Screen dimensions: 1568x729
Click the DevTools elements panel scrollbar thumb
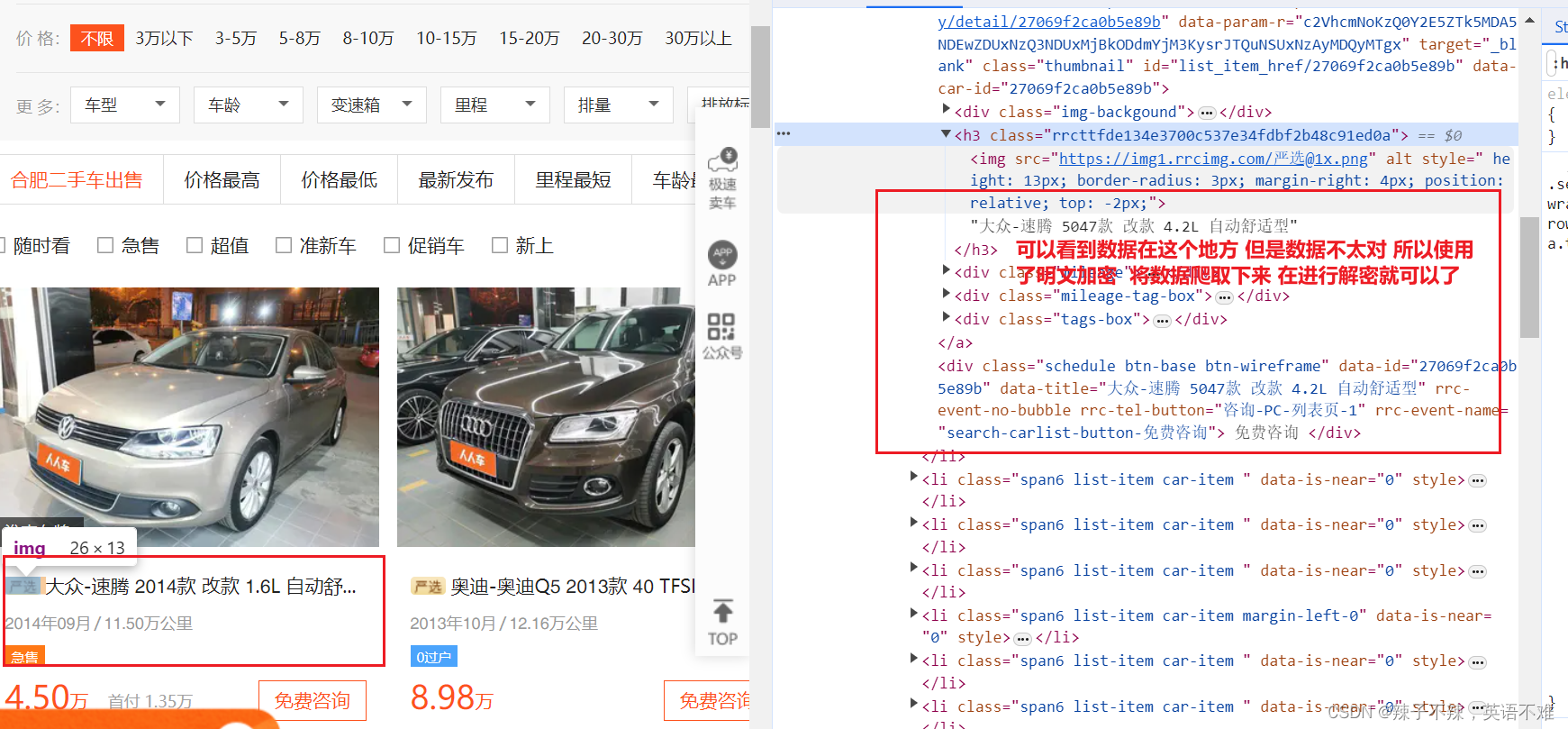(x=1529, y=278)
